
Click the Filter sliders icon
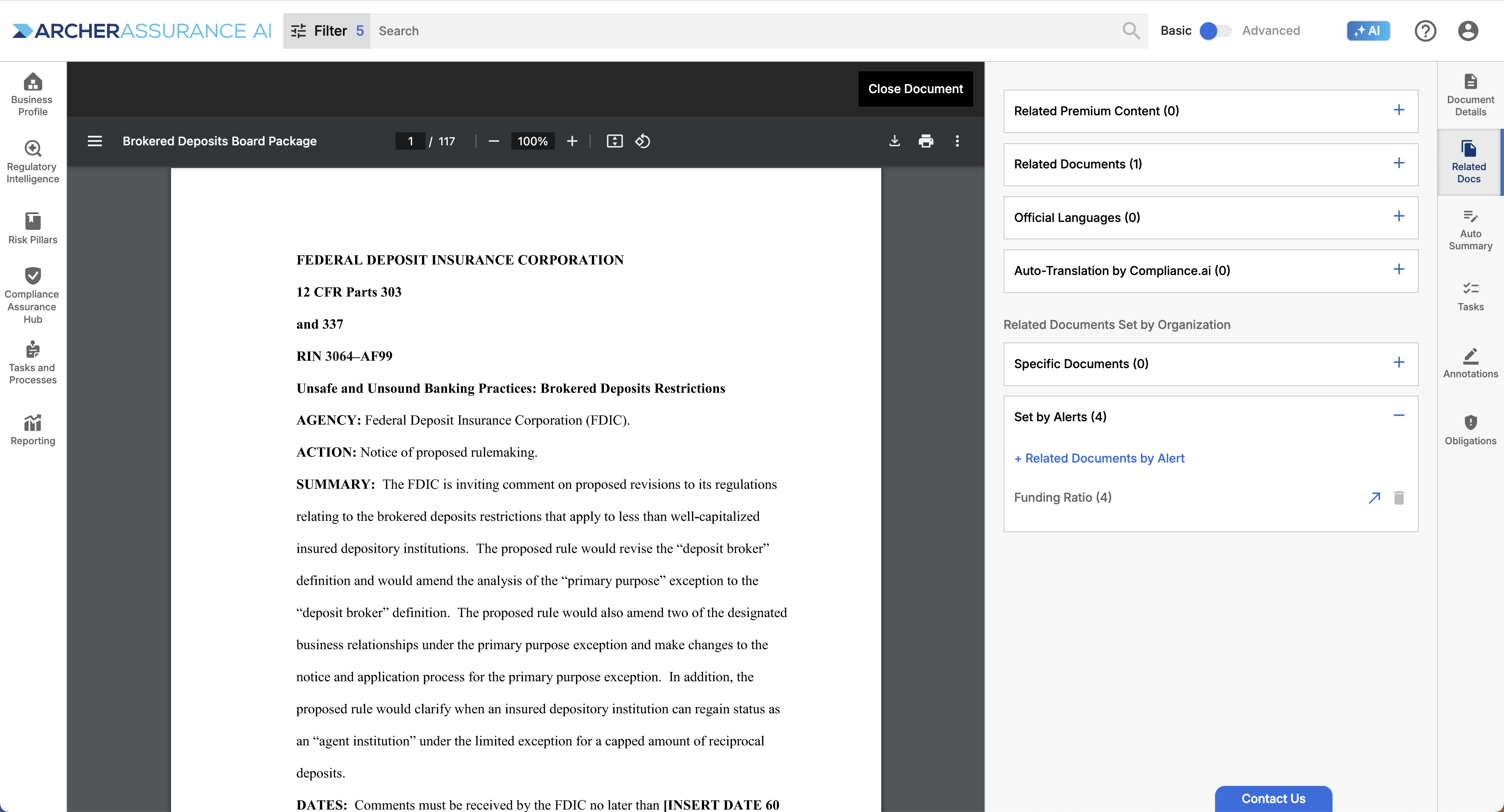click(x=299, y=31)
